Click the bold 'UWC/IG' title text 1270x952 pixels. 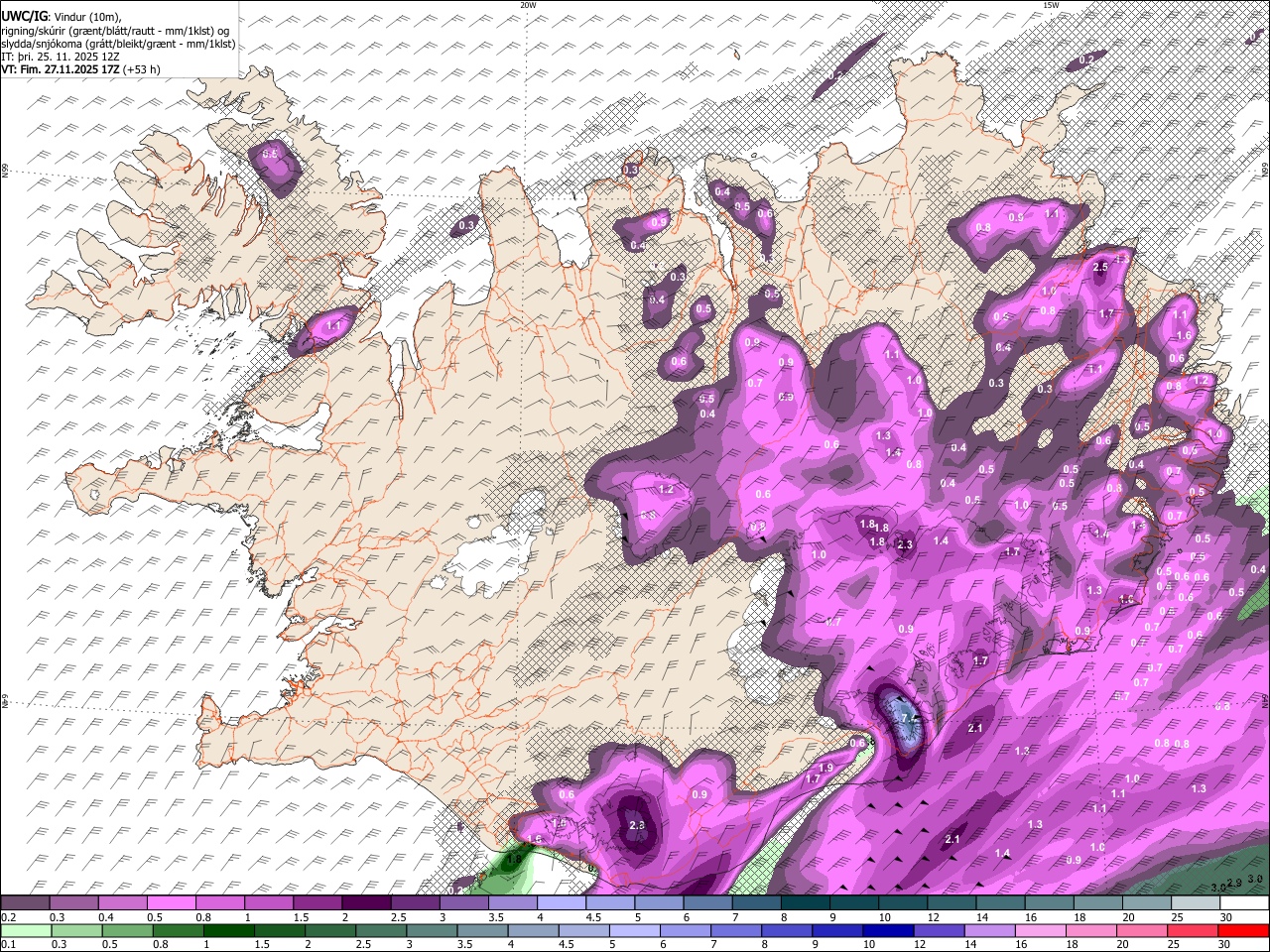(x=24, y=15)
